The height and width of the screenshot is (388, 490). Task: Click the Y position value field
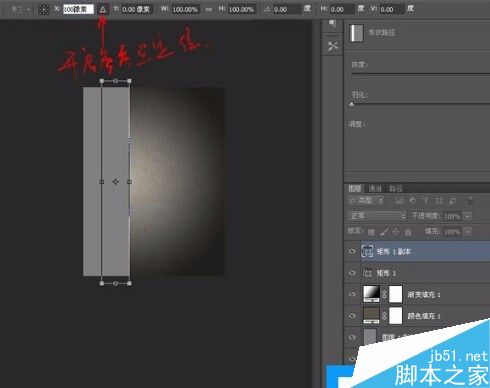[x=136, y=9]
